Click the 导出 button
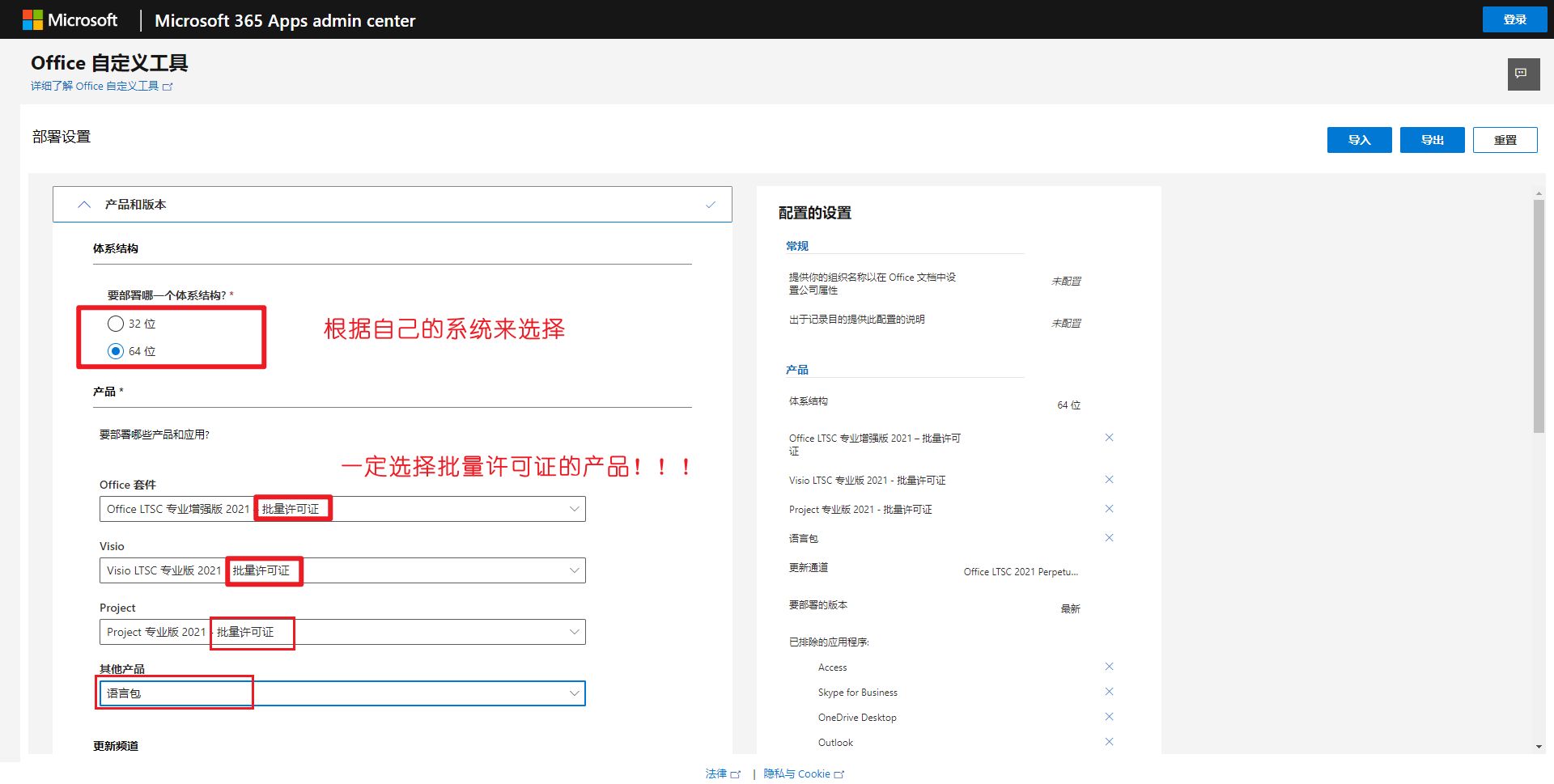 click(x=1433, y=140)
